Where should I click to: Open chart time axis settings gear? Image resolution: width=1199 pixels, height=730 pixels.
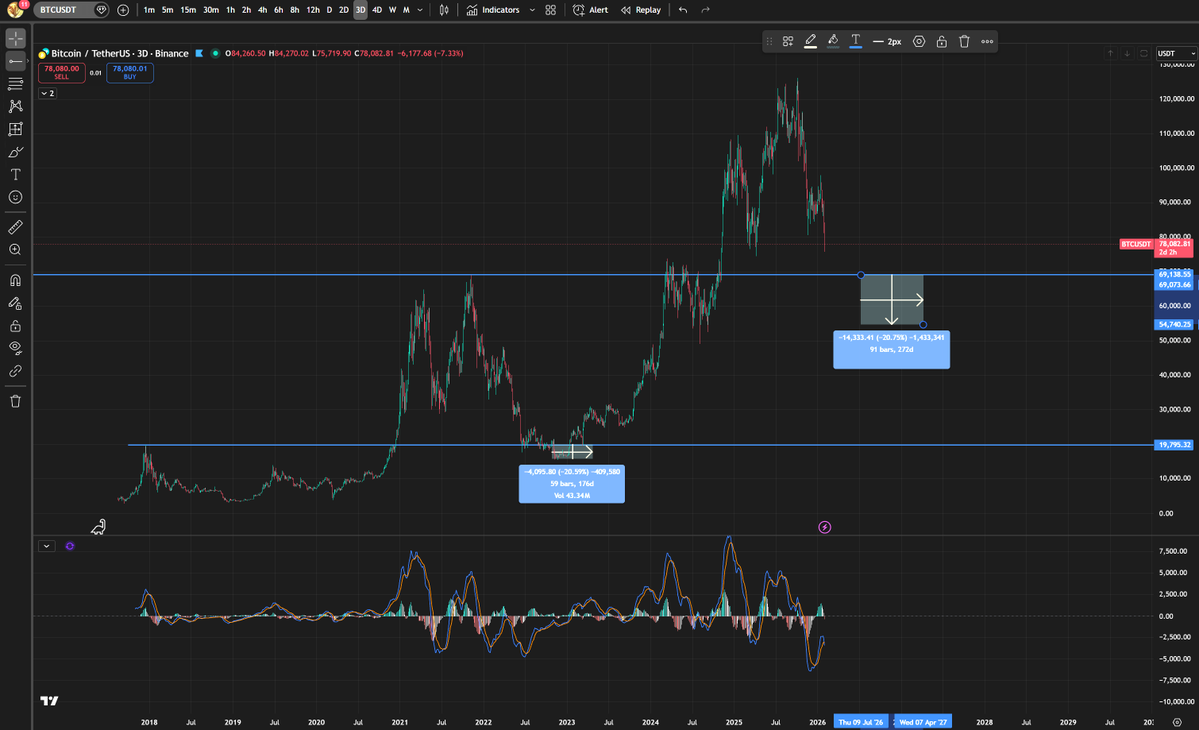(1177, 722)
